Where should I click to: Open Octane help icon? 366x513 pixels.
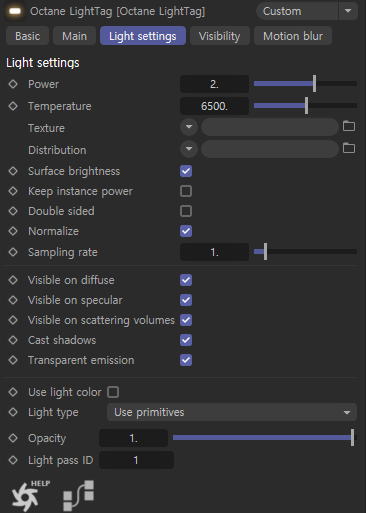pyautogui.click(x=30, y=495)
